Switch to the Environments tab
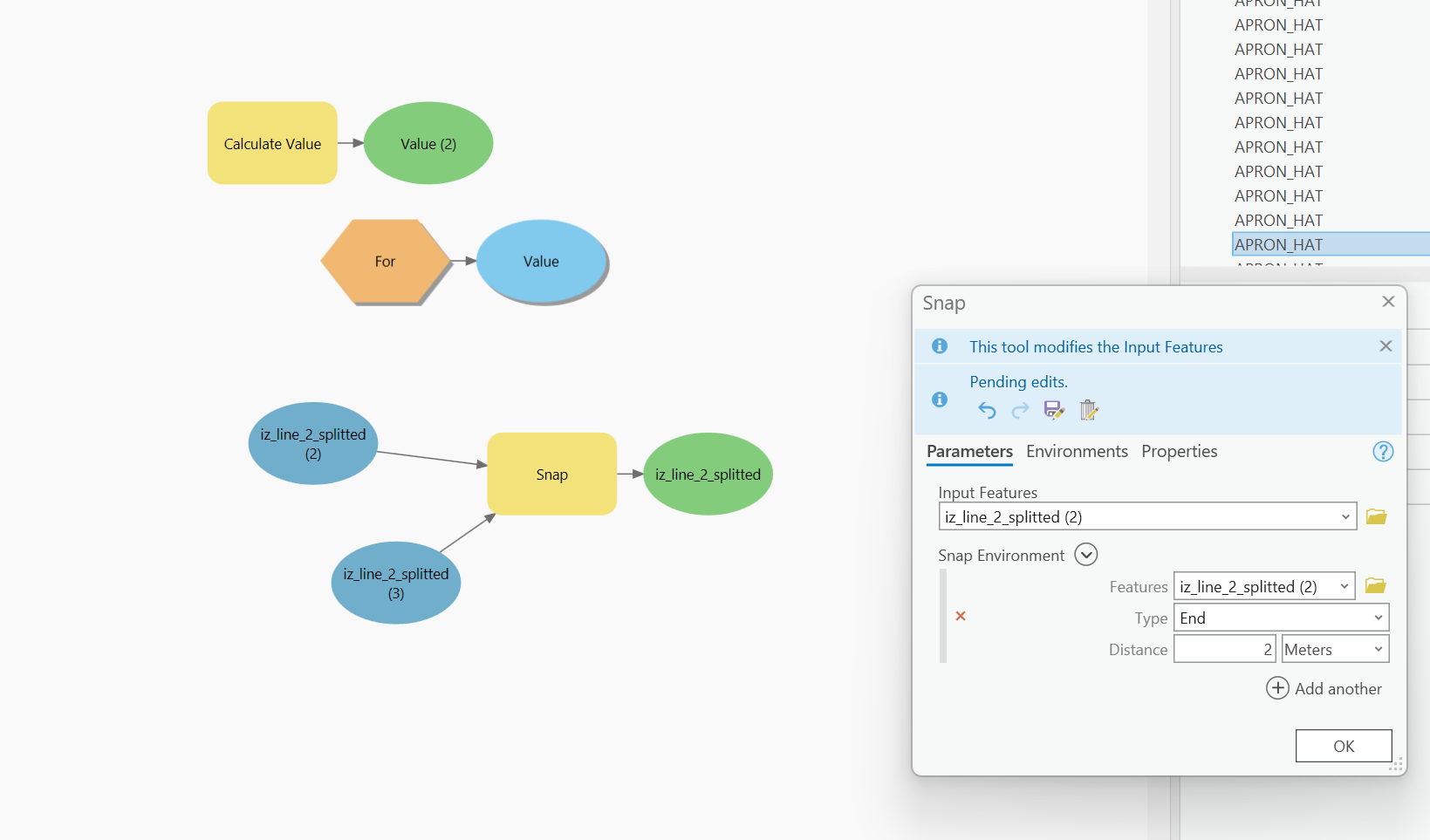 pyautogui.click(x=1077, y=451)
